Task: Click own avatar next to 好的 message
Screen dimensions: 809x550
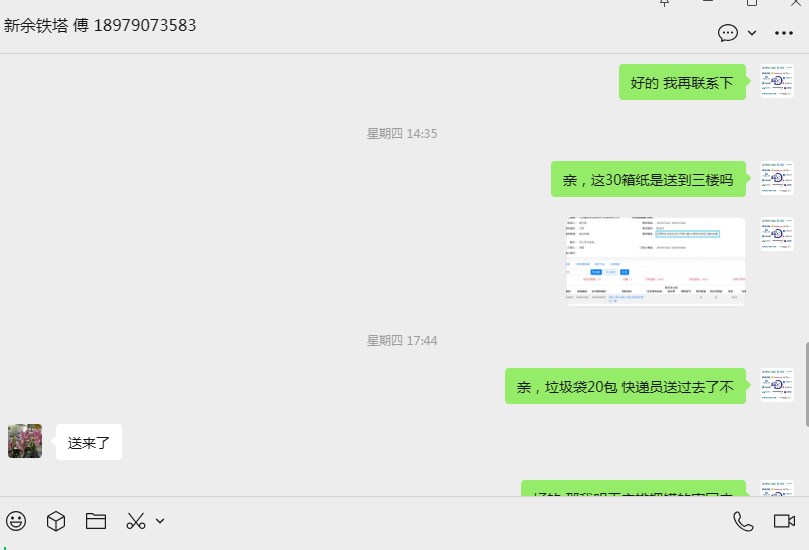Action: point(776,81)
